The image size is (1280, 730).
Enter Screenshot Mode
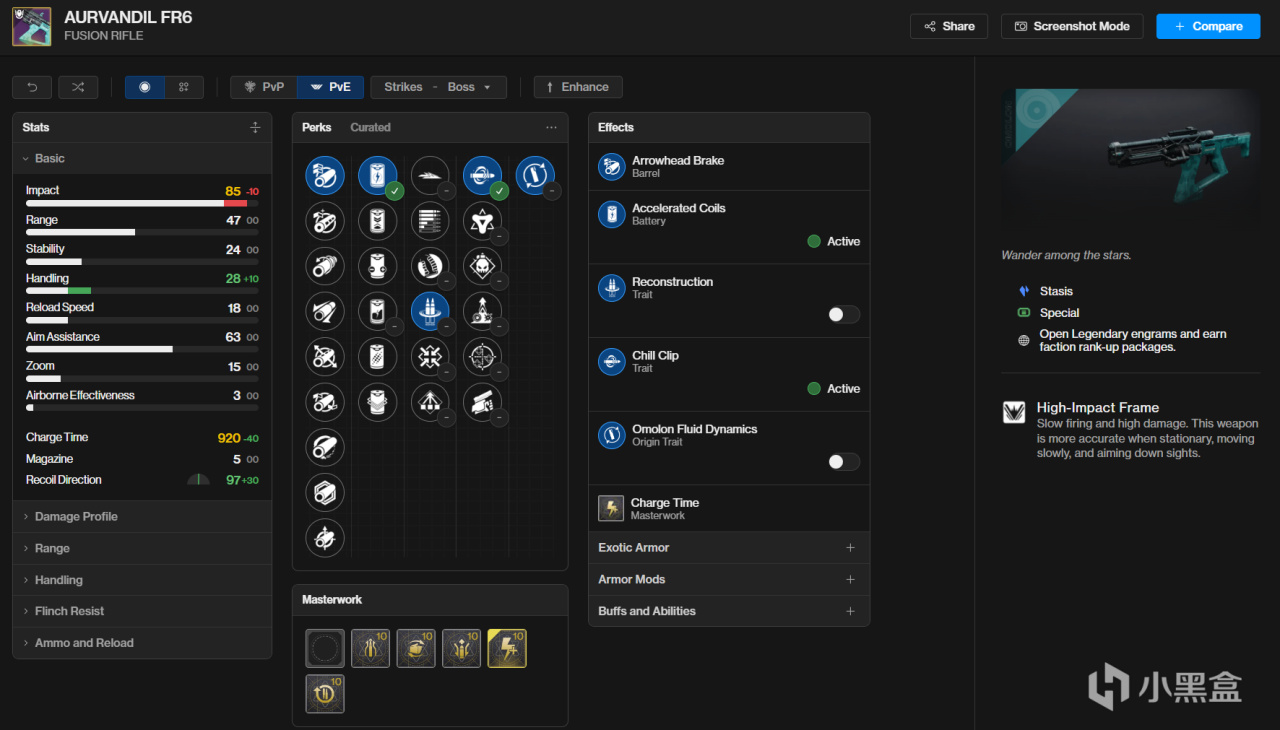(x=1072, y=26)
